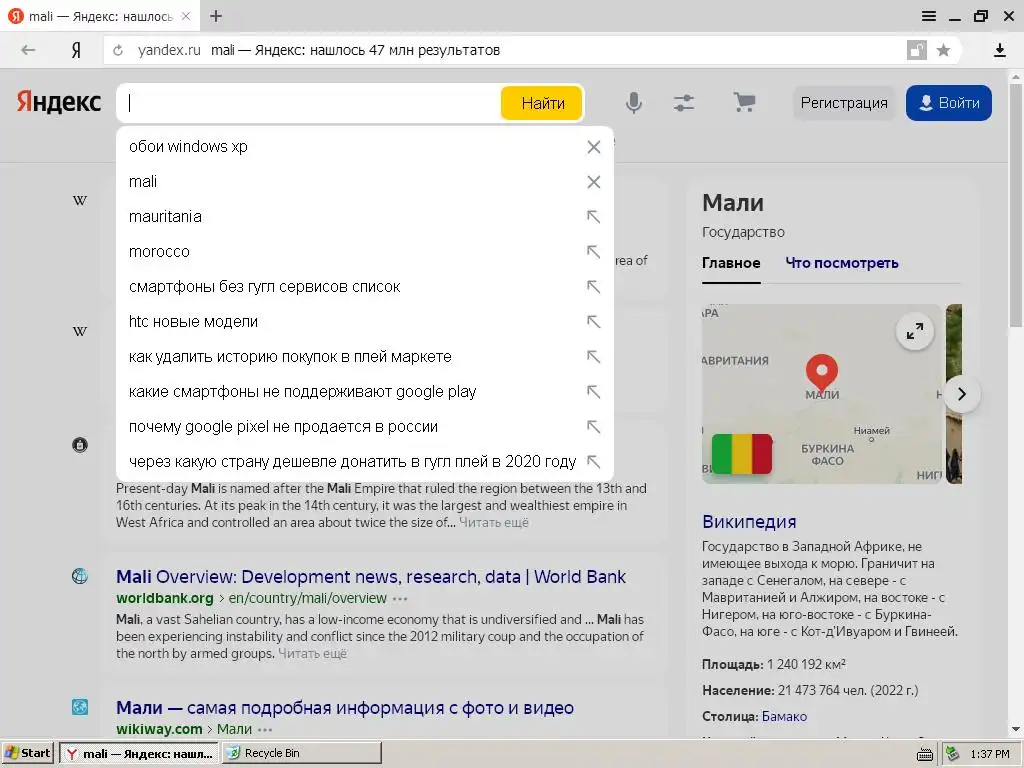This screenshot has height=768, width=1024.
Task: Click the back arrow in browser toolbar
Action: 27,50
